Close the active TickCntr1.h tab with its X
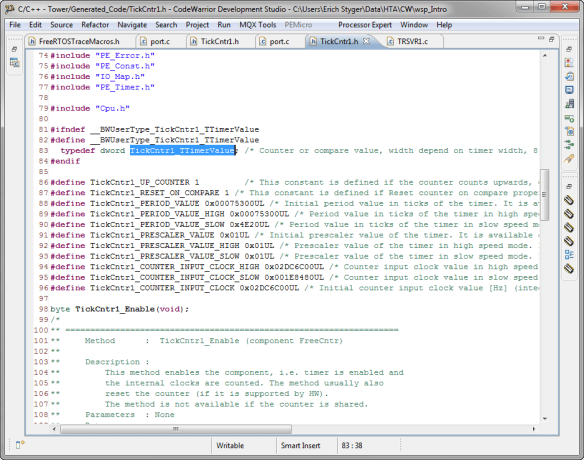The image size is (584, 460). (366, 41)
